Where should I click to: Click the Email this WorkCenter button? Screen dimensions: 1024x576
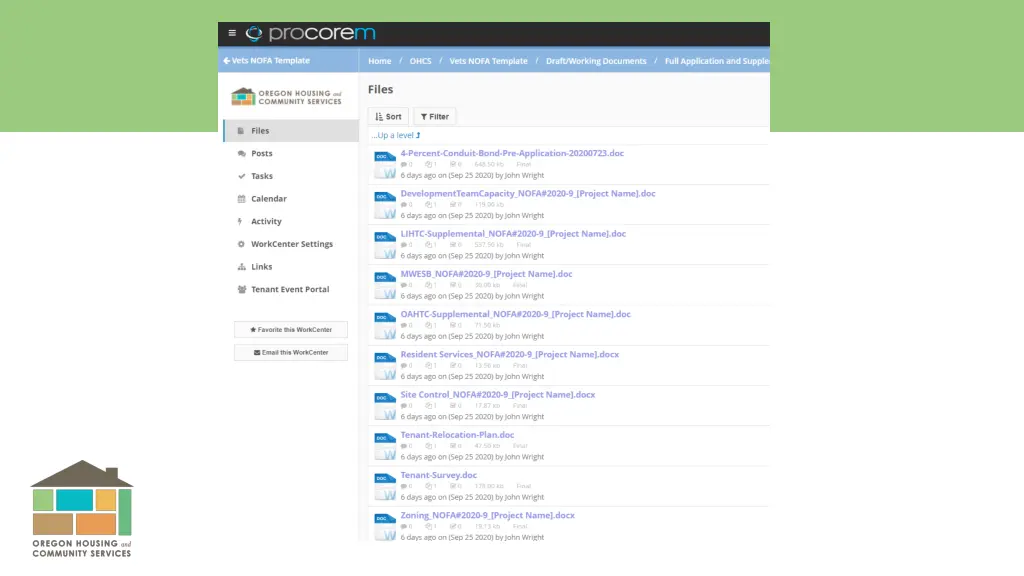click(x=290, y=353)
